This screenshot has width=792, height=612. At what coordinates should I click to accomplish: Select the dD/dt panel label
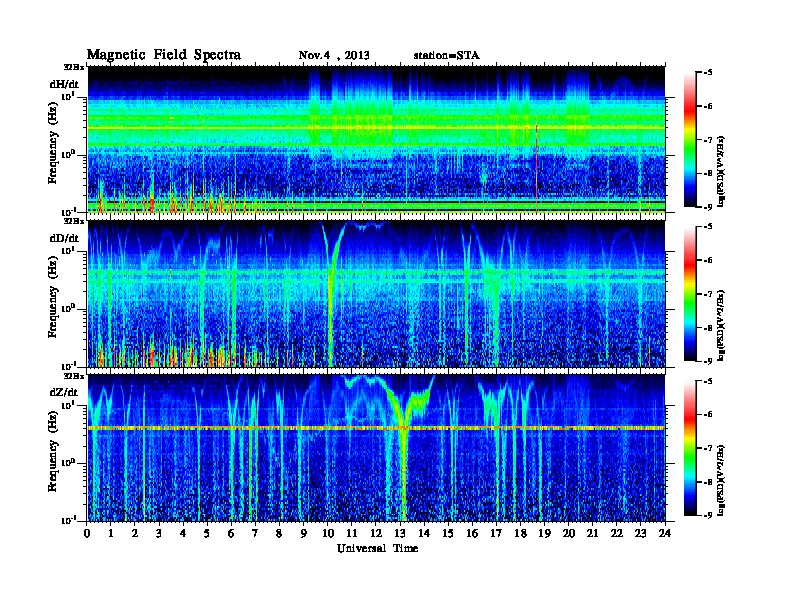pos(64,238)
